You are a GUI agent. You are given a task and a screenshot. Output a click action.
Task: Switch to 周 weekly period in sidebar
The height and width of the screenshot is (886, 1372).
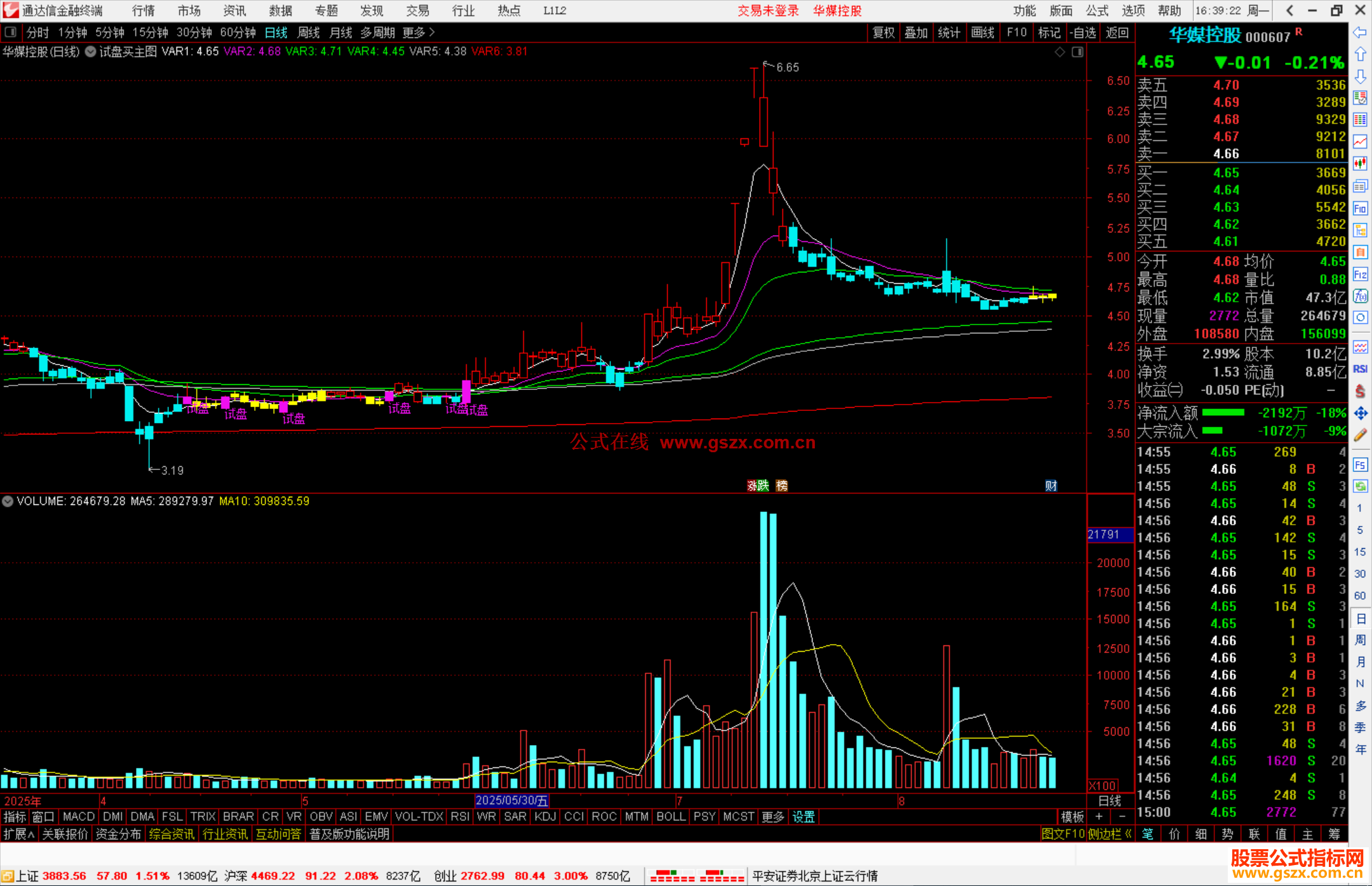[x=1360, y=640]
